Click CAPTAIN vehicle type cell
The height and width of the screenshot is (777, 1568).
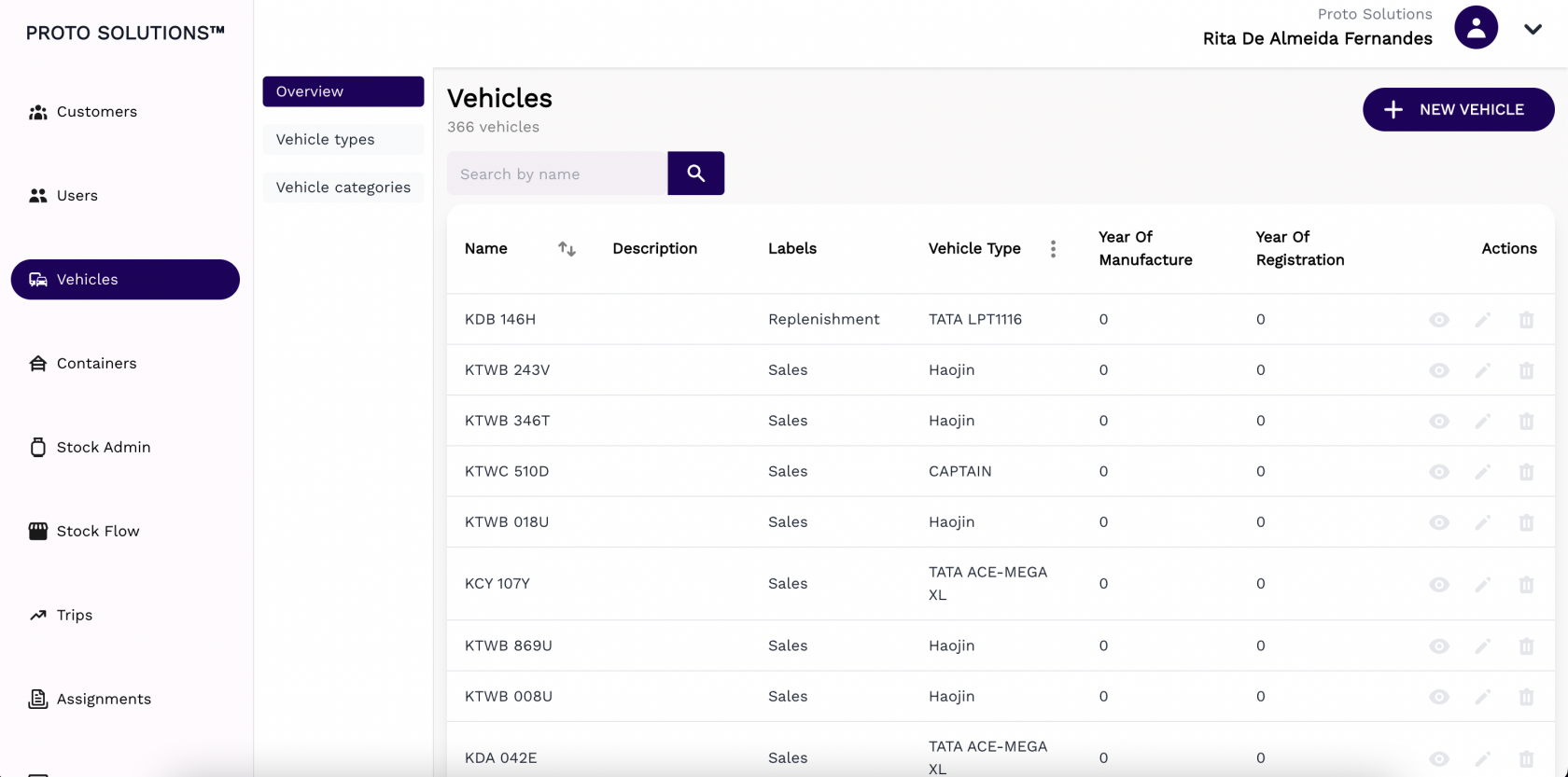point(959,471)
